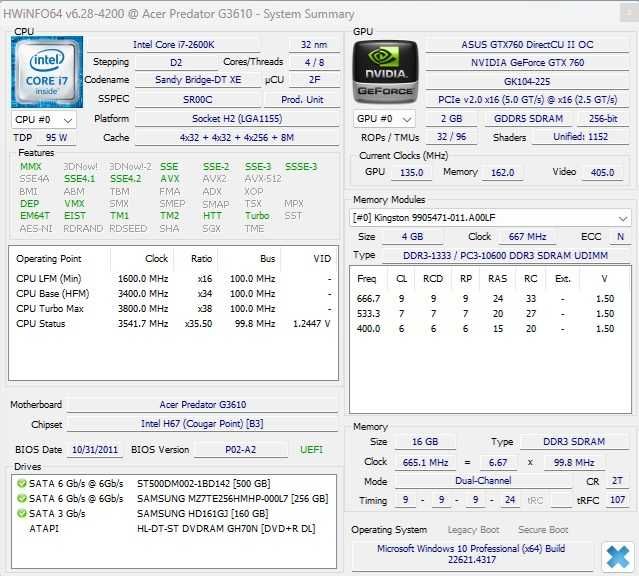
Task: Select the CPU Turbo Max row
Action: [x=173, y=309]
